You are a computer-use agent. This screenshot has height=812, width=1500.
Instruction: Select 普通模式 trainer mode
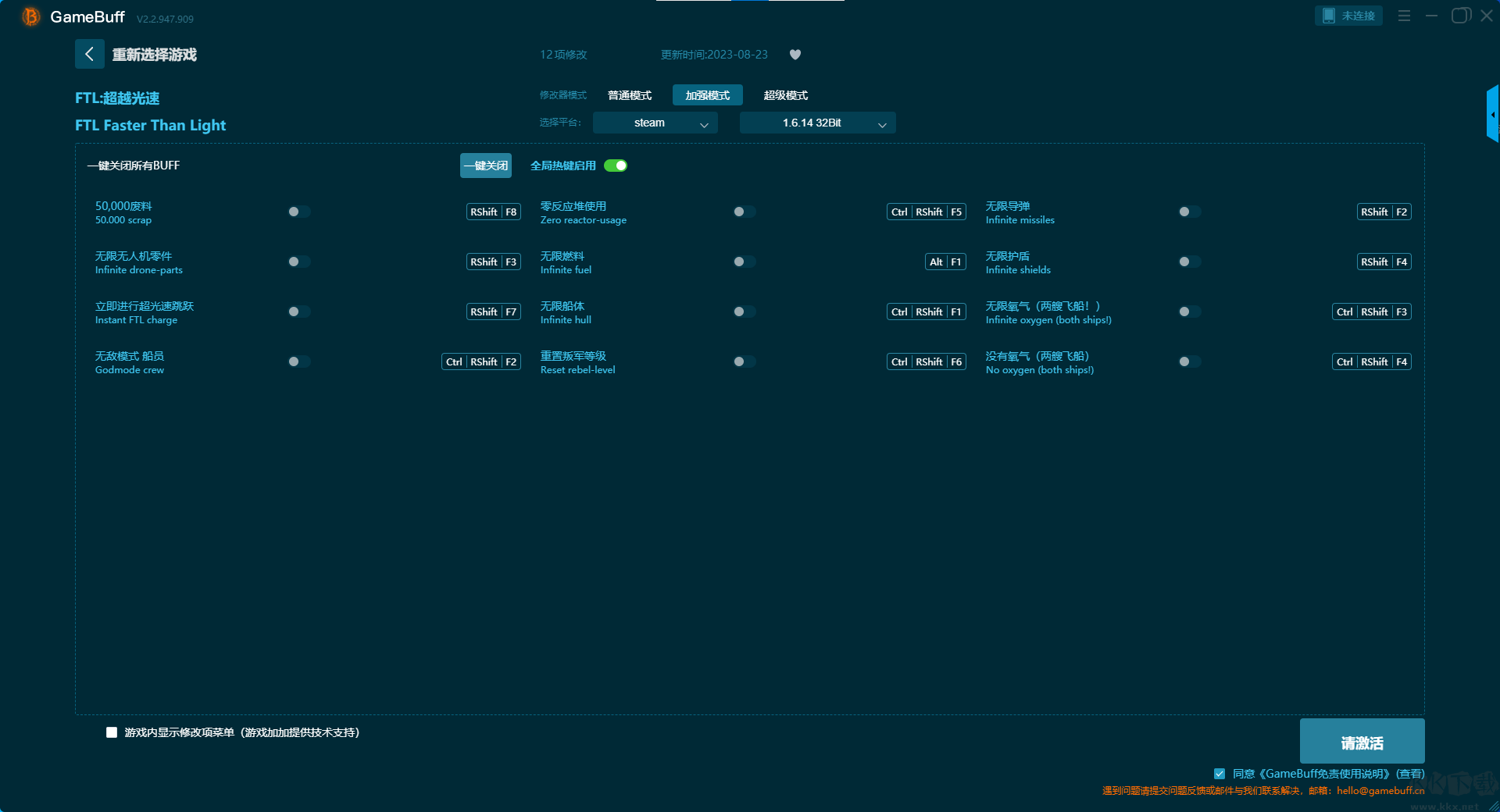tap(630, 95)
